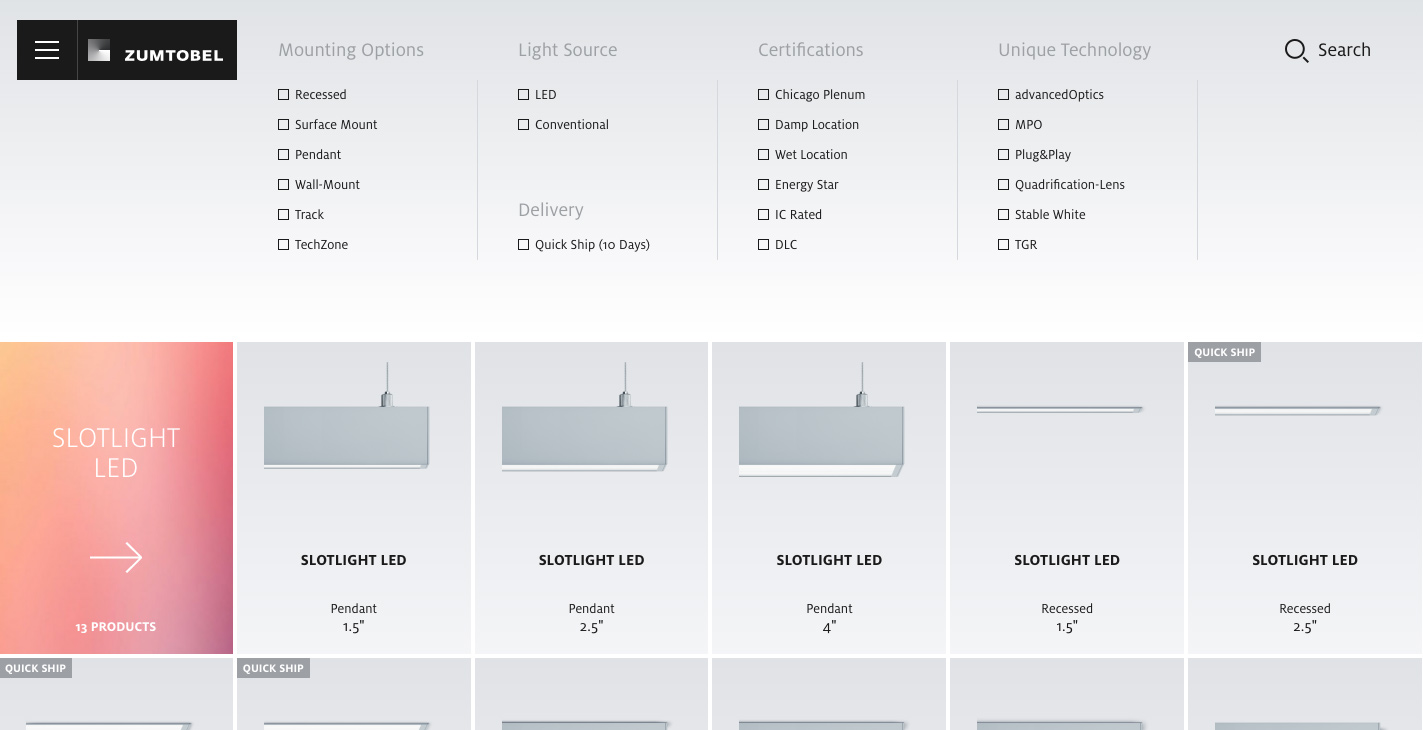
Task: Click the Zumtobel logo
Action: pyautogui.click(x=157, y=50)
